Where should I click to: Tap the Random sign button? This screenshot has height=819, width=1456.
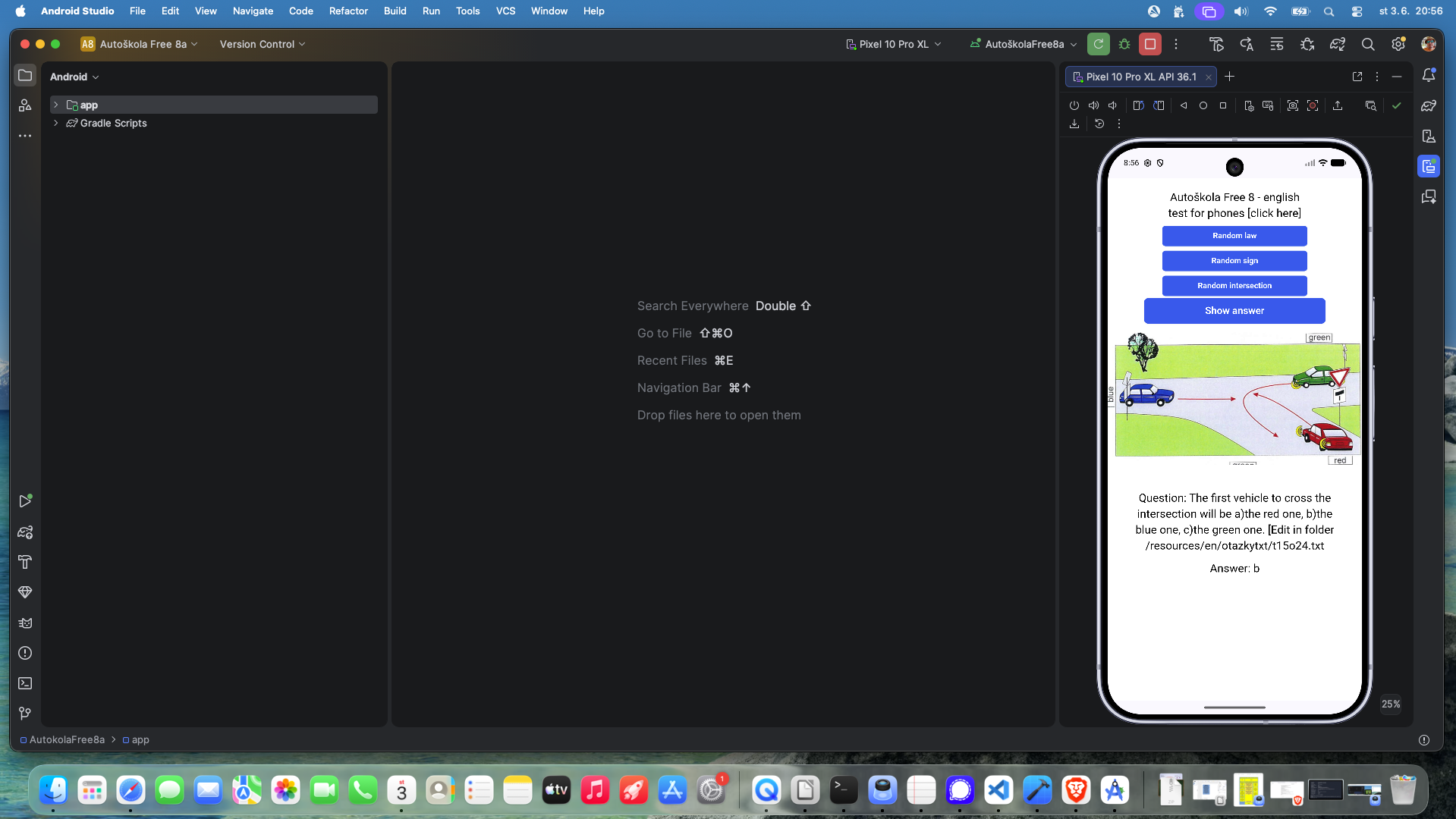coord(1234,261)
